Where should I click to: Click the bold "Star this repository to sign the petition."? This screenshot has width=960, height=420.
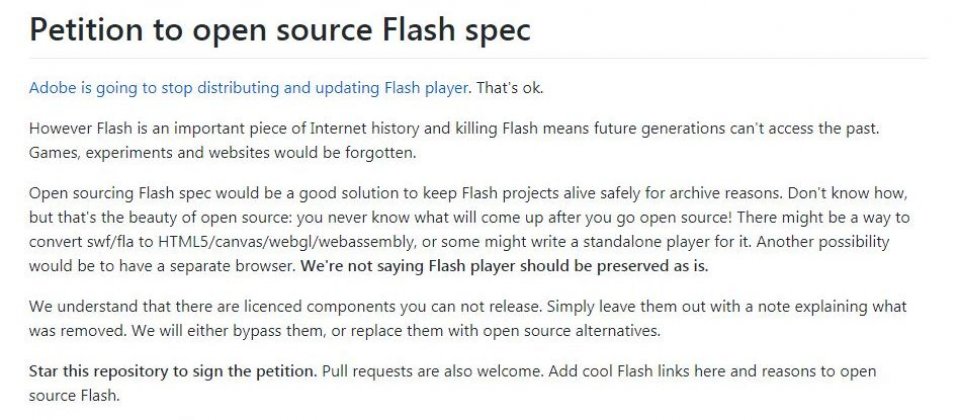173,371
